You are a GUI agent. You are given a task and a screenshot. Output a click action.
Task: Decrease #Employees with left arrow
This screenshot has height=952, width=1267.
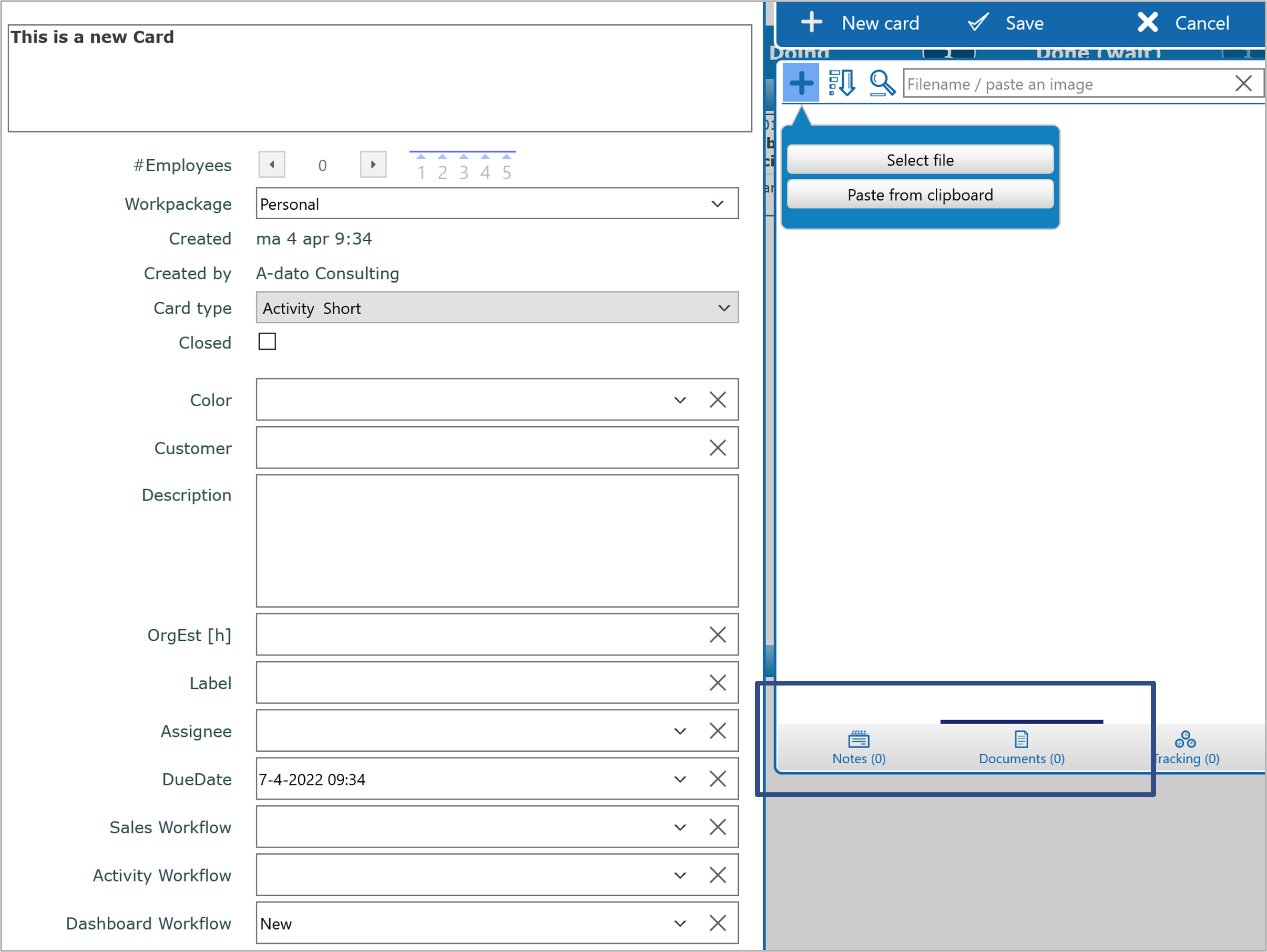(x=272, y=165)
